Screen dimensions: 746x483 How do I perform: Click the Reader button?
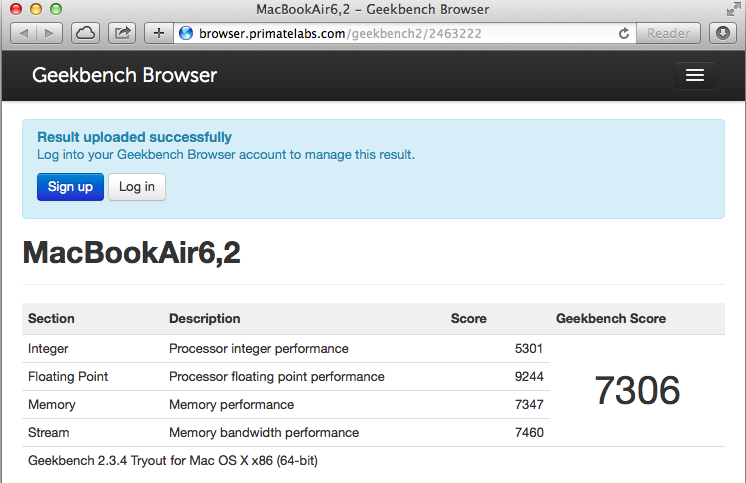point(668,33)
